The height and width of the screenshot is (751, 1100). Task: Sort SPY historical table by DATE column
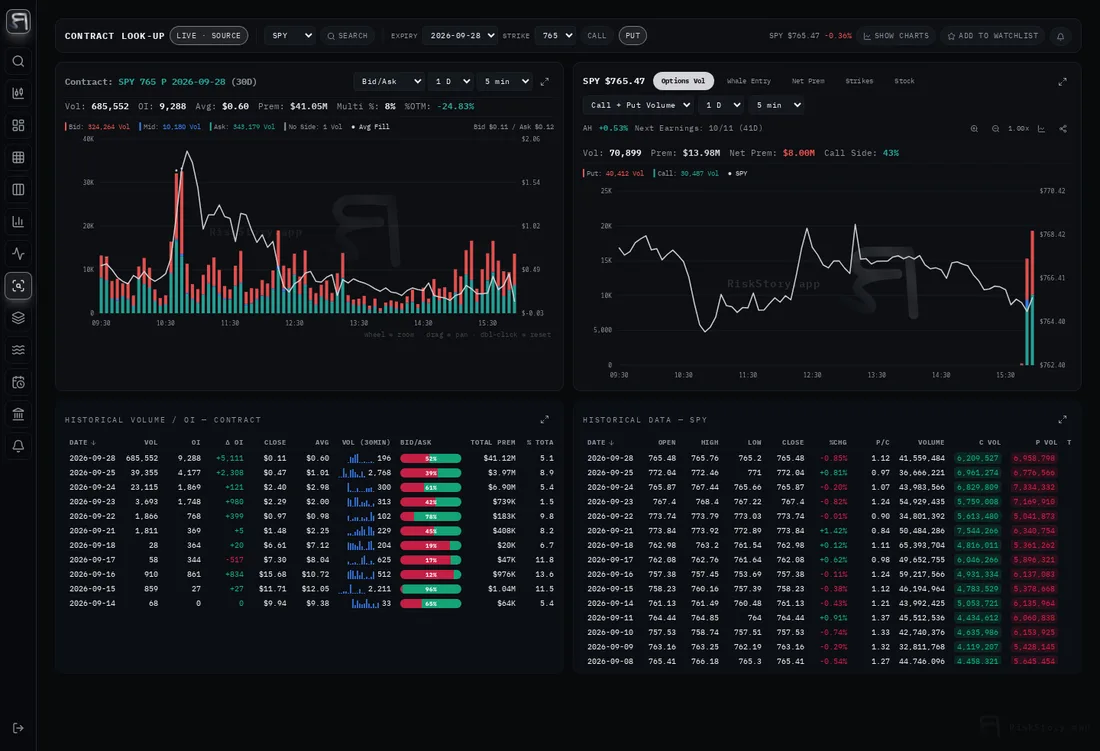click(601, 442)
